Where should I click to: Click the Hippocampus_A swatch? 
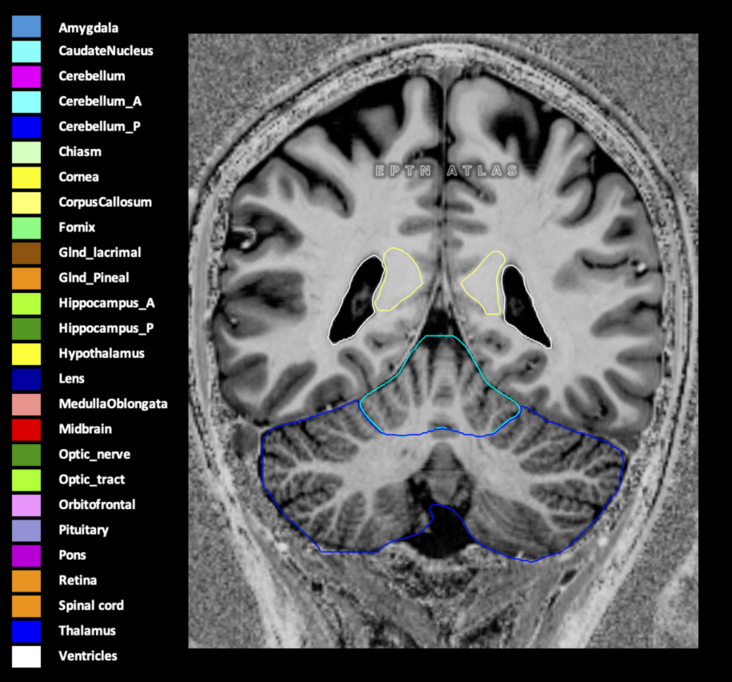(x=26, y=303)
